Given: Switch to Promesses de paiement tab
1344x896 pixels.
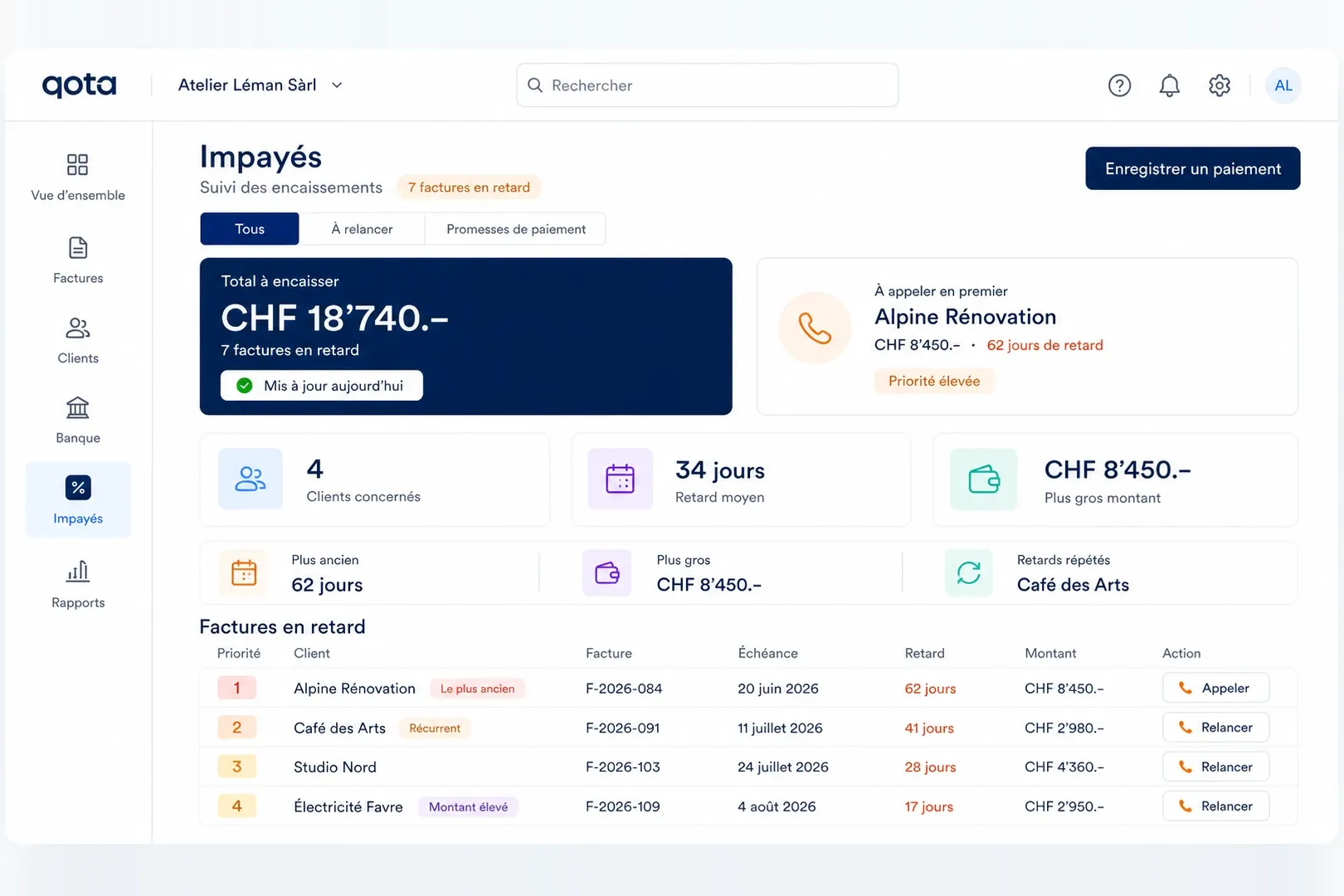Looking at the screenshot, I should (515, 229).
